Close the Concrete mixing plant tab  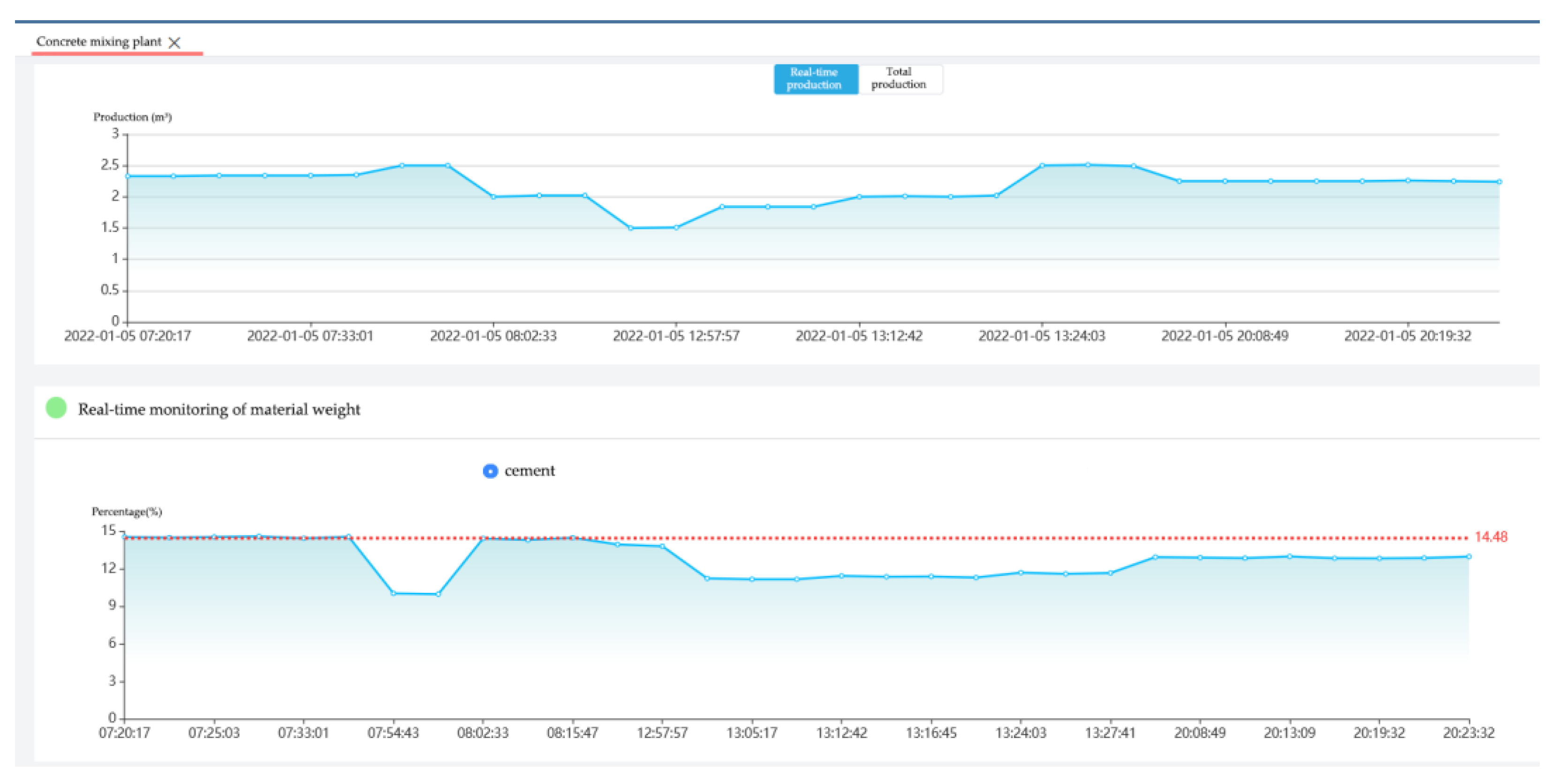(x=174, y=42)
